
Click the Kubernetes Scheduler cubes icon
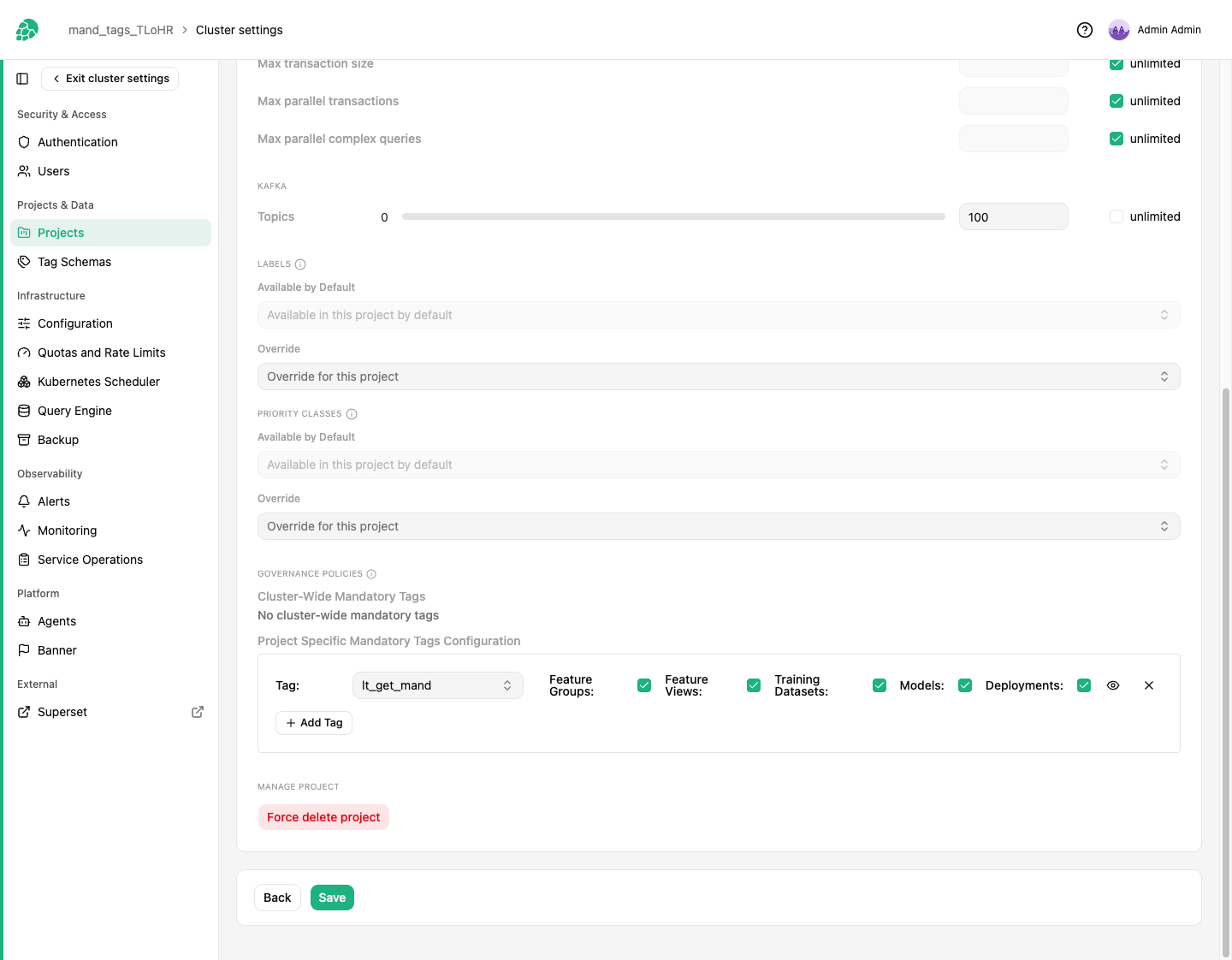24,382
